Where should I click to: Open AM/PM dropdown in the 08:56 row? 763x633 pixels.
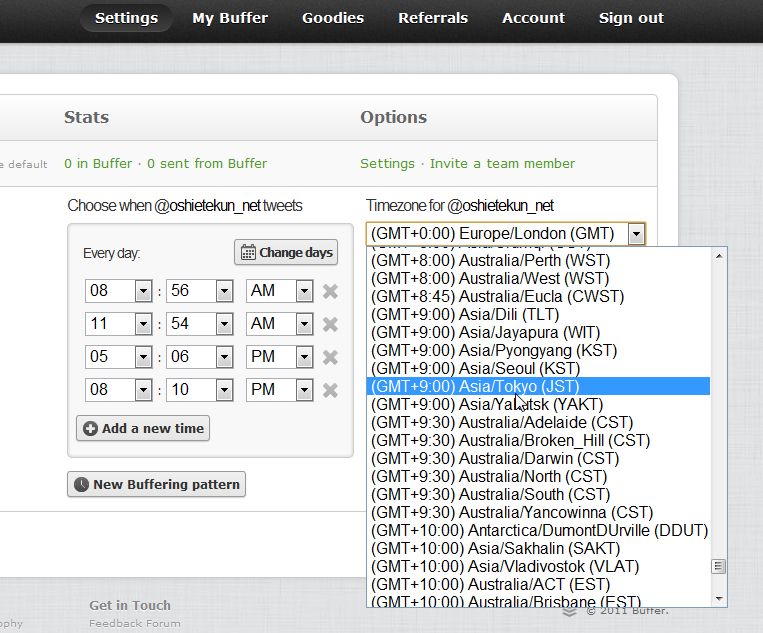(x=279, y=290)
